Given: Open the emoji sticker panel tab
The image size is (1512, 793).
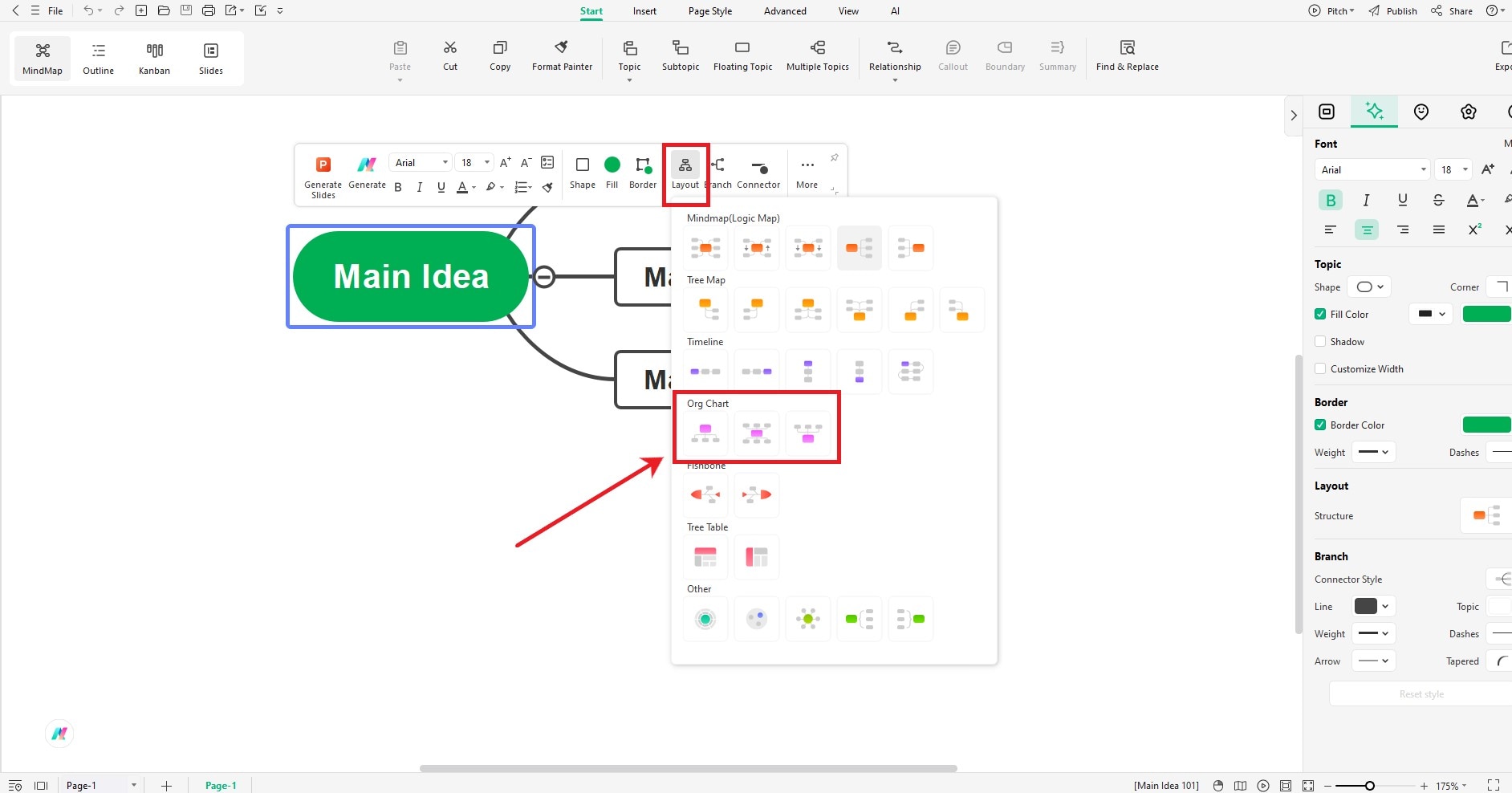Looking at the screenshot, I should 1421,112.
